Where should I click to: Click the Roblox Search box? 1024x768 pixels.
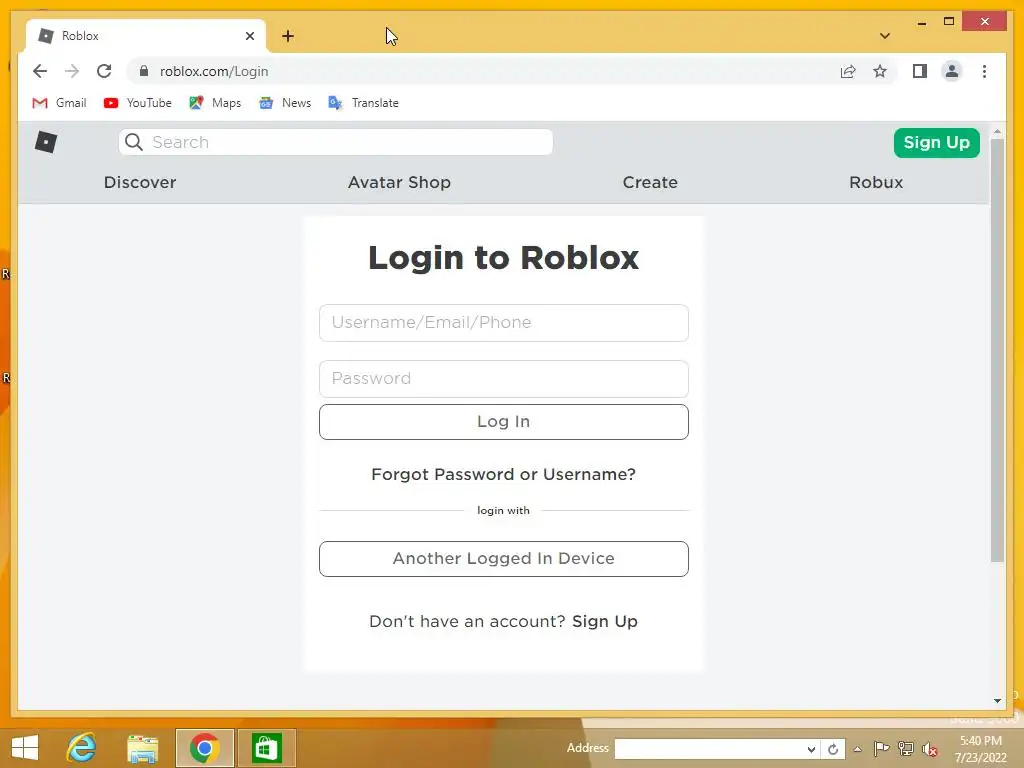click(336, 142)
